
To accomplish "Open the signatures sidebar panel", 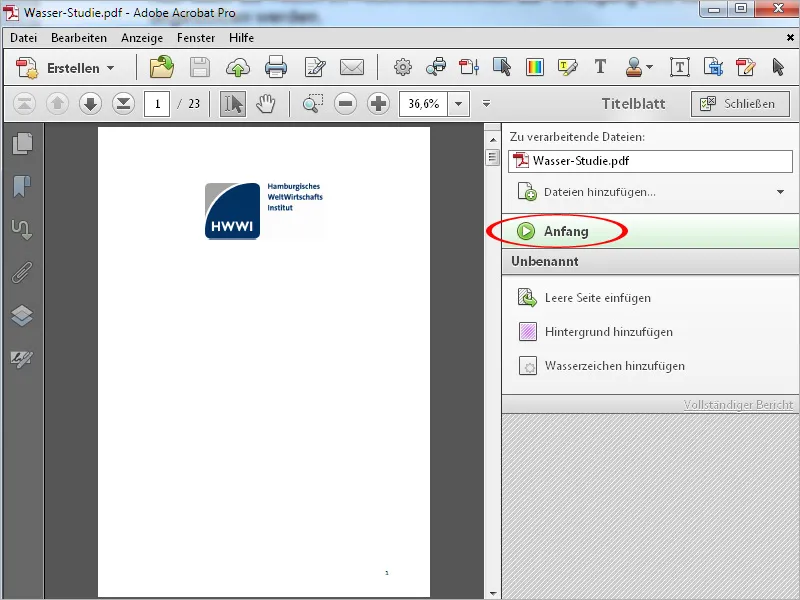I will click(22, 359).
